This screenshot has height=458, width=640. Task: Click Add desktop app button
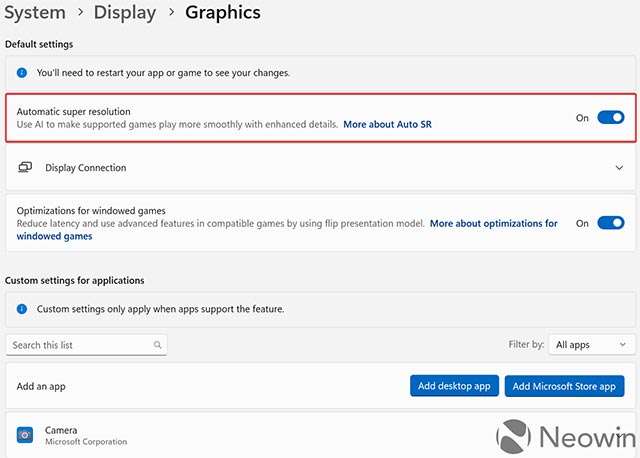[x=453, y=386]
